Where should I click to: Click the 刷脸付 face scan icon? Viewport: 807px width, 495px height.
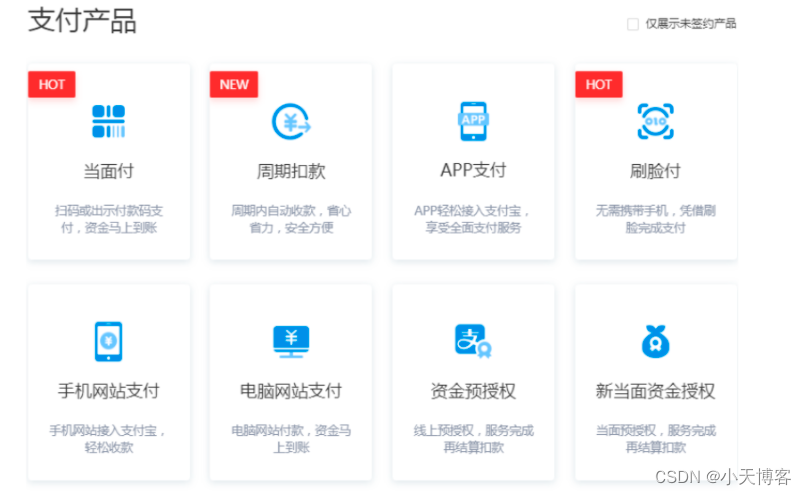pos(656,121)
